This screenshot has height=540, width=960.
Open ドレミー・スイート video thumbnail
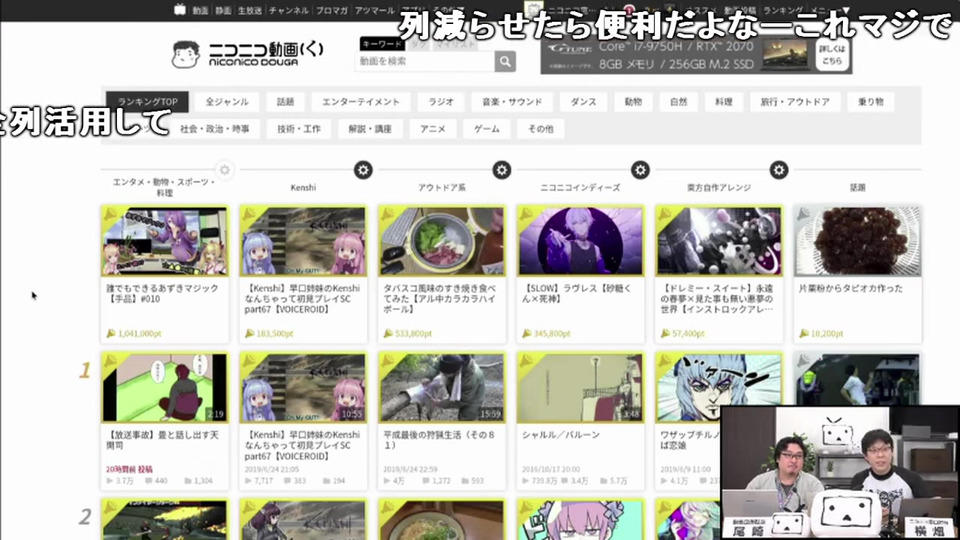pos(719,241)
